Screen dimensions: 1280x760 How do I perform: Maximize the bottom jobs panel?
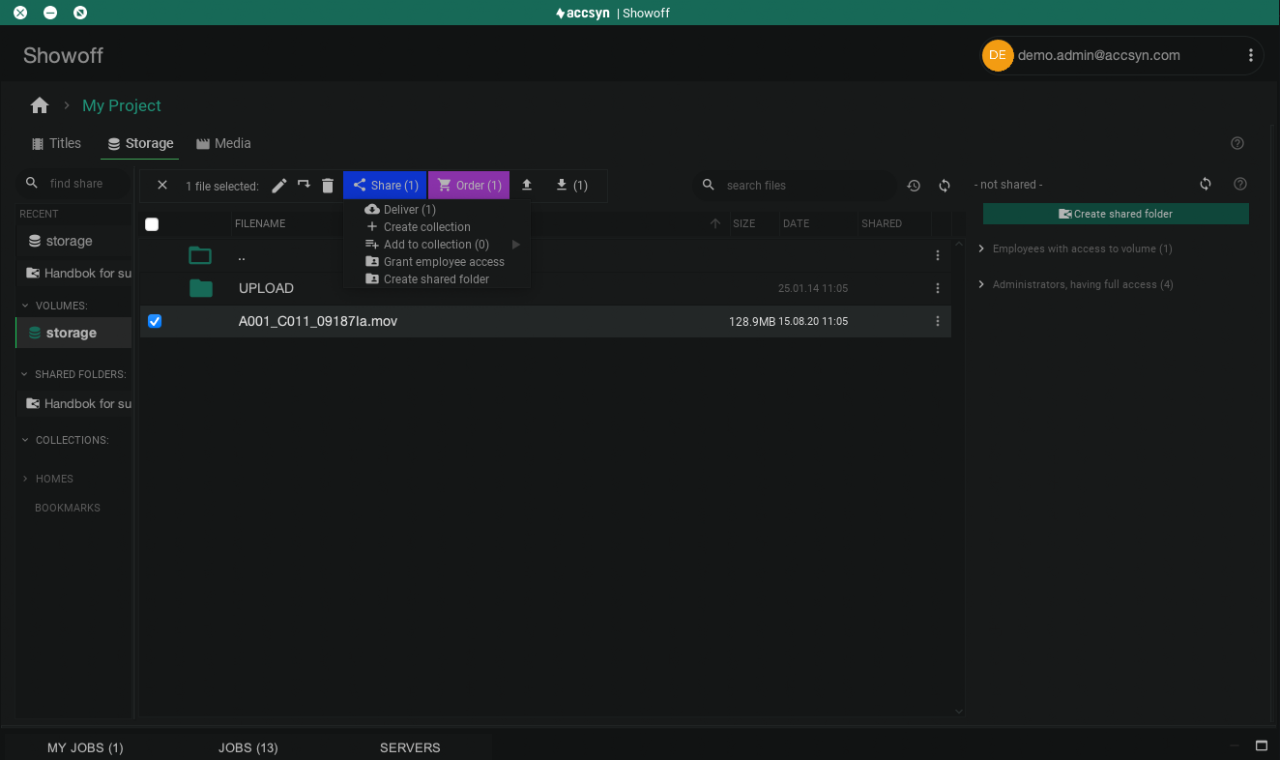tap(1261, 746)
